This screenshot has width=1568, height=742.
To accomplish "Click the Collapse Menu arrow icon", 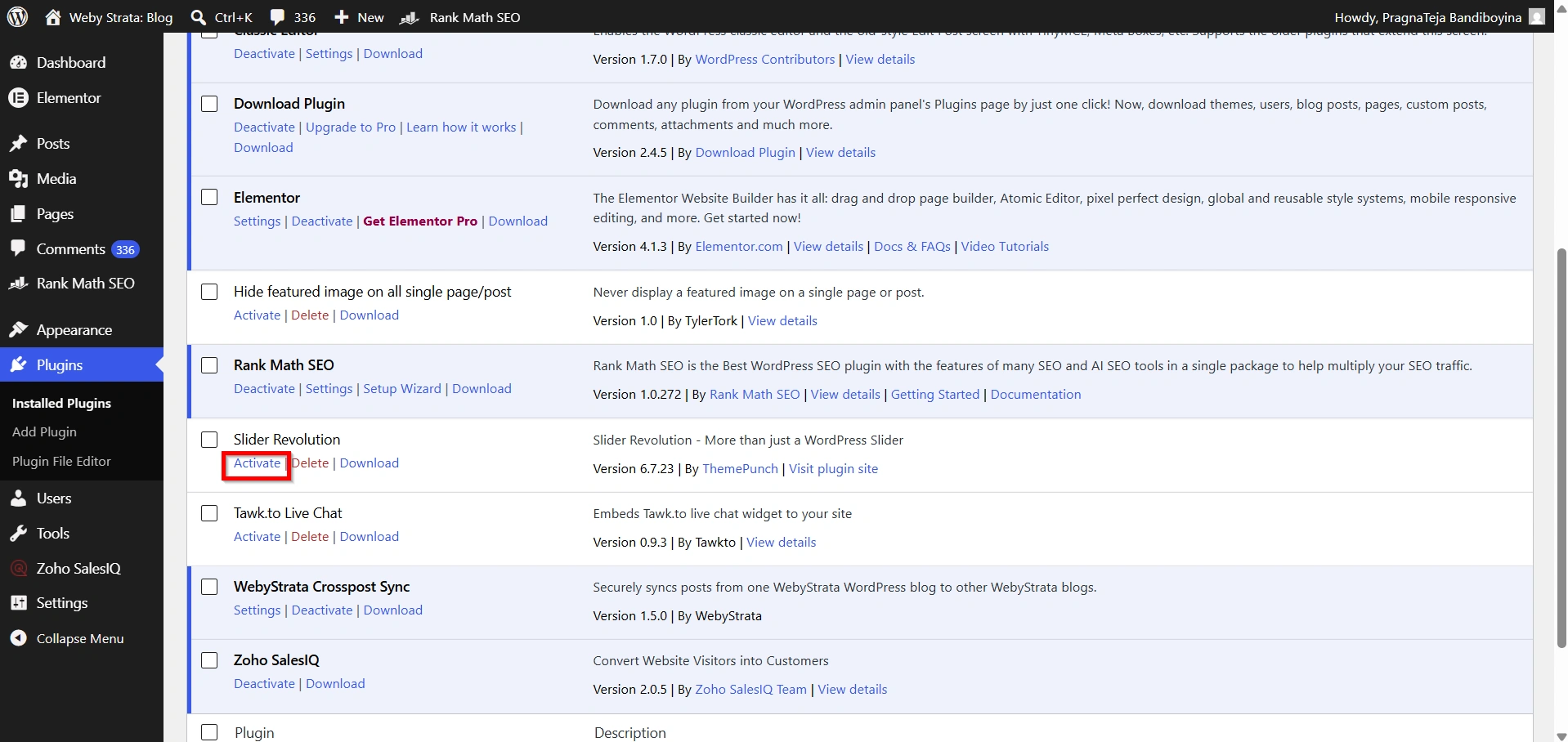I will 19,639.
